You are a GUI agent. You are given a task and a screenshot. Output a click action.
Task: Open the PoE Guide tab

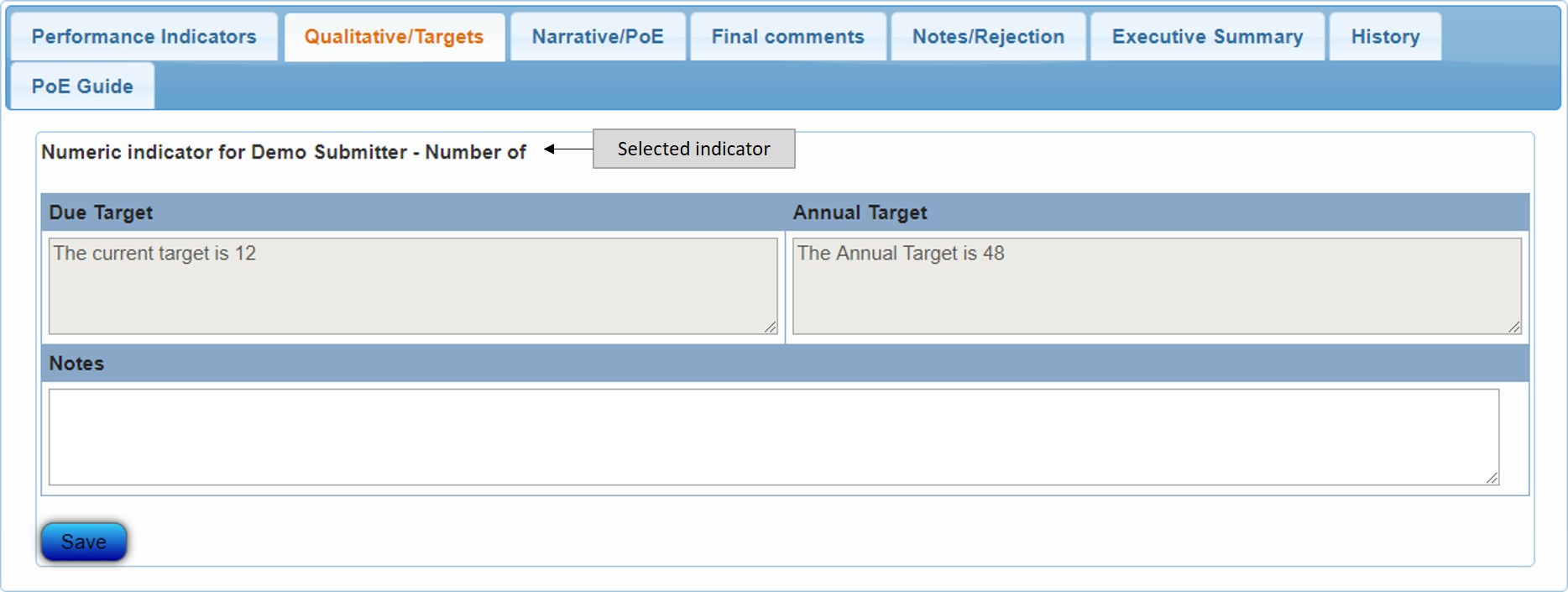(82, 86)
